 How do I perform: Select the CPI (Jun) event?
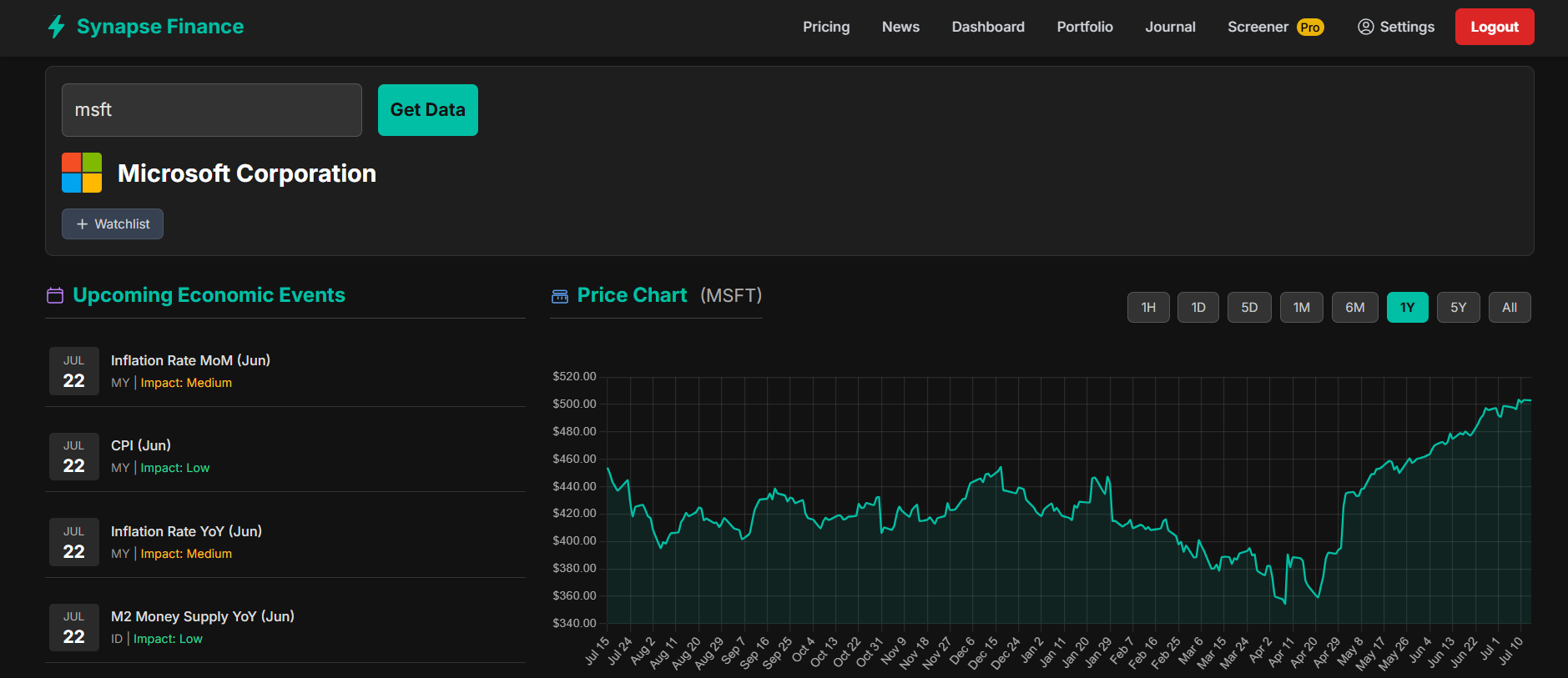click(285, 456)
